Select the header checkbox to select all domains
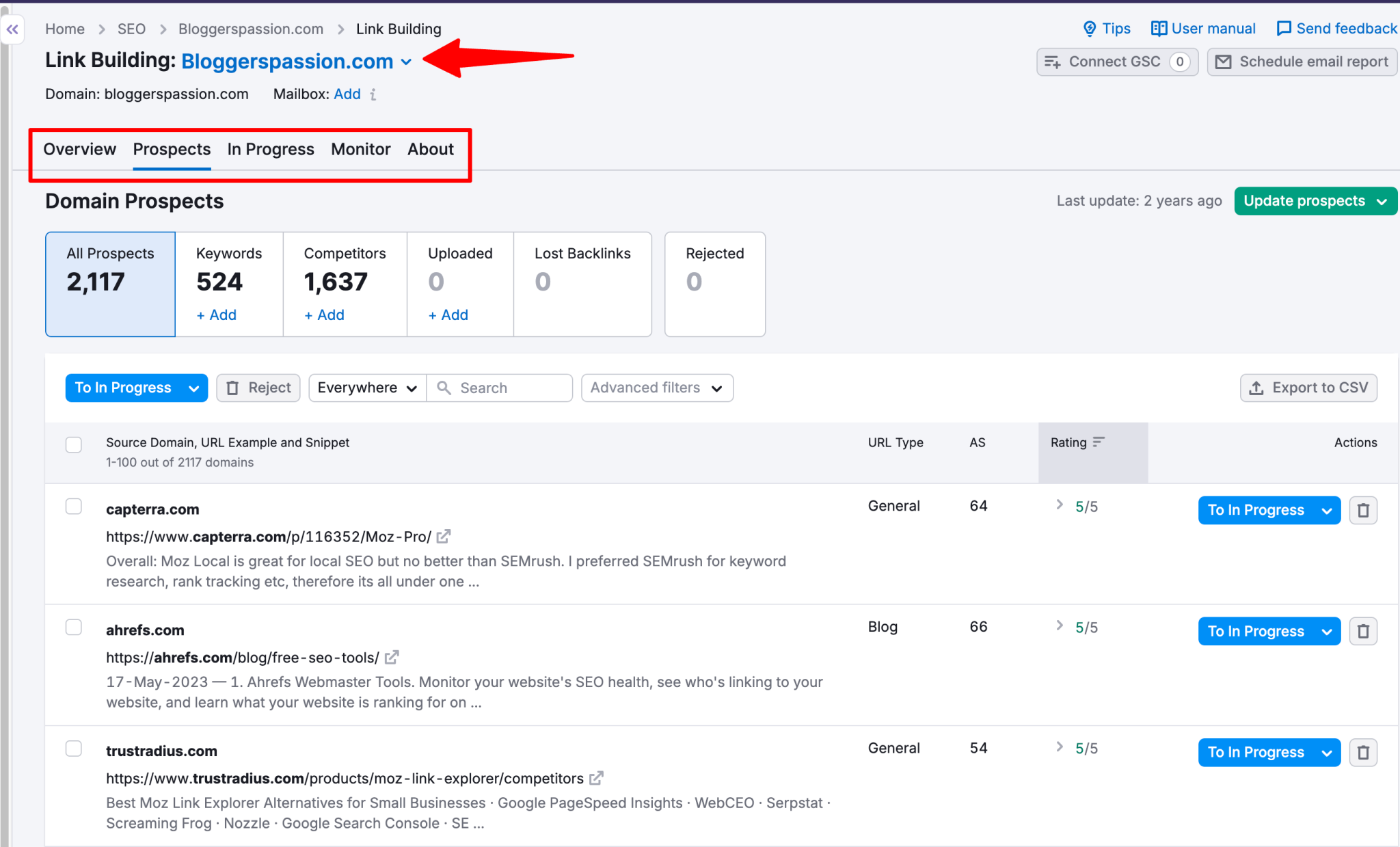 74,444
